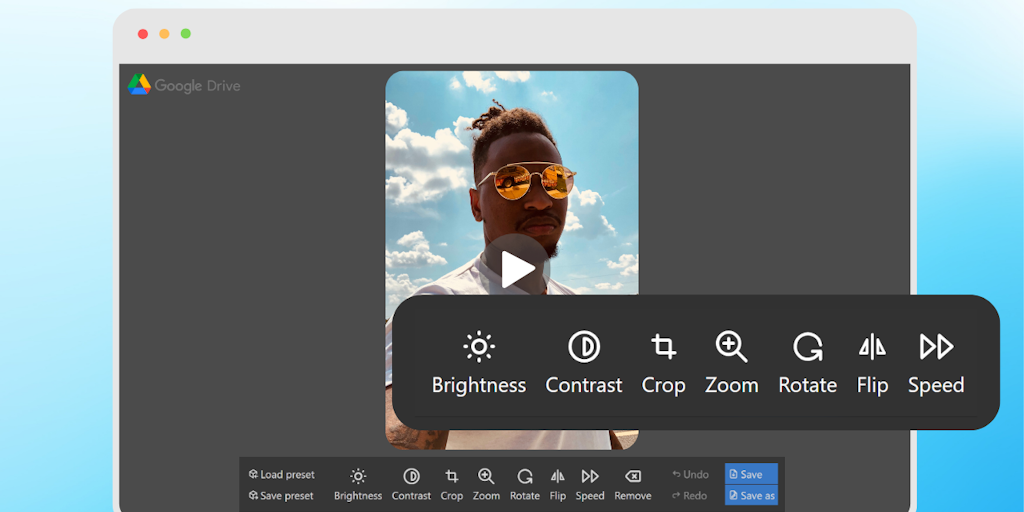Select the Contrast tool in the bottom toolbar
Viewport: 1024px width, 512px height.
point(411,477)
